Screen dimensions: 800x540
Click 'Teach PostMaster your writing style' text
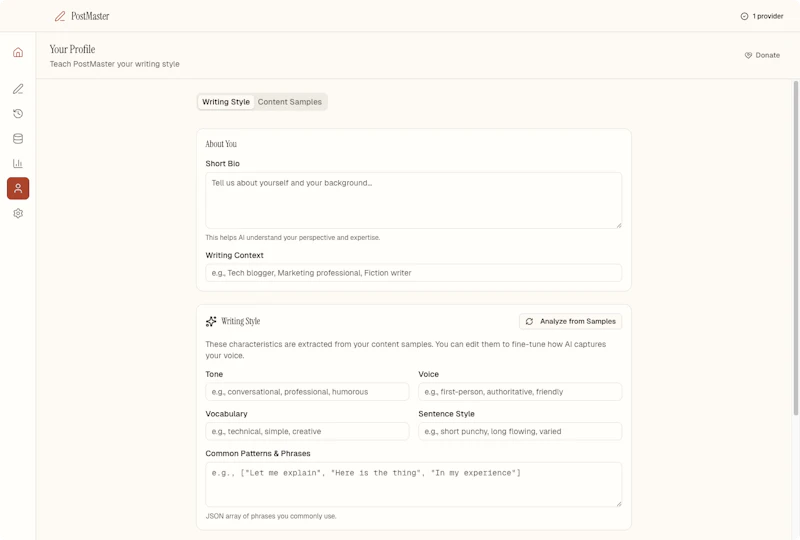pyautogui.click(x=115, y=64)
